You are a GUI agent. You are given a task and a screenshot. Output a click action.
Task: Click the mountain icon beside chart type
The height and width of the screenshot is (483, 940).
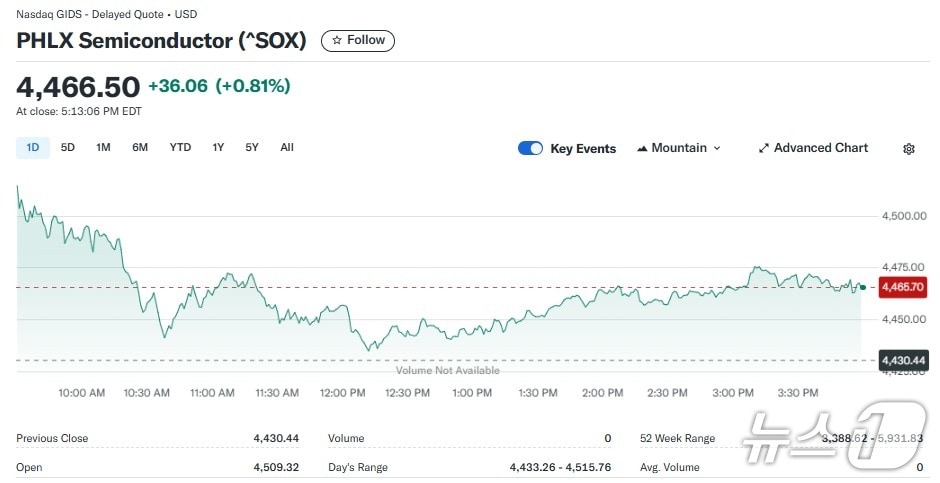(x=641, y=148)
